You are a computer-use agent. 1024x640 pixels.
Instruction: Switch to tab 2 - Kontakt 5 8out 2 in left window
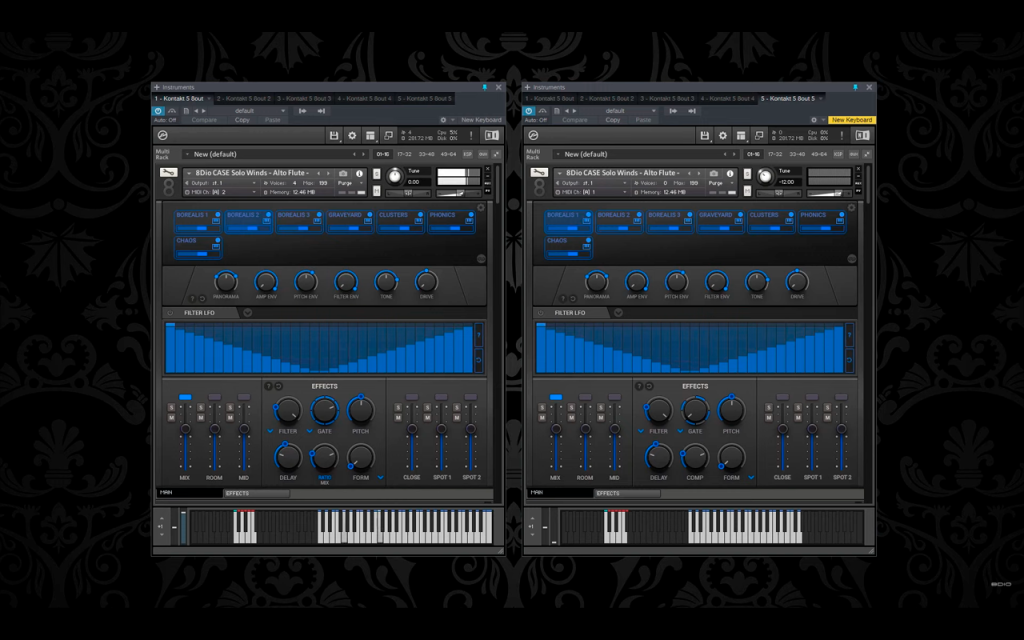pyautogui.click(x=243, y=99)
